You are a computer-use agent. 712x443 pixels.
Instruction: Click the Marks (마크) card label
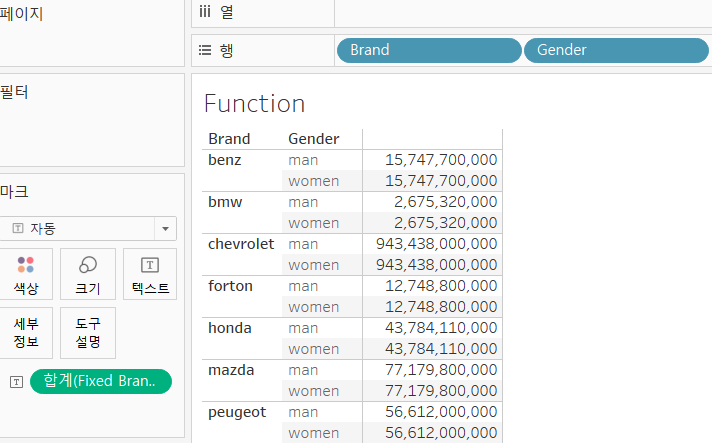tap(14, 192)
